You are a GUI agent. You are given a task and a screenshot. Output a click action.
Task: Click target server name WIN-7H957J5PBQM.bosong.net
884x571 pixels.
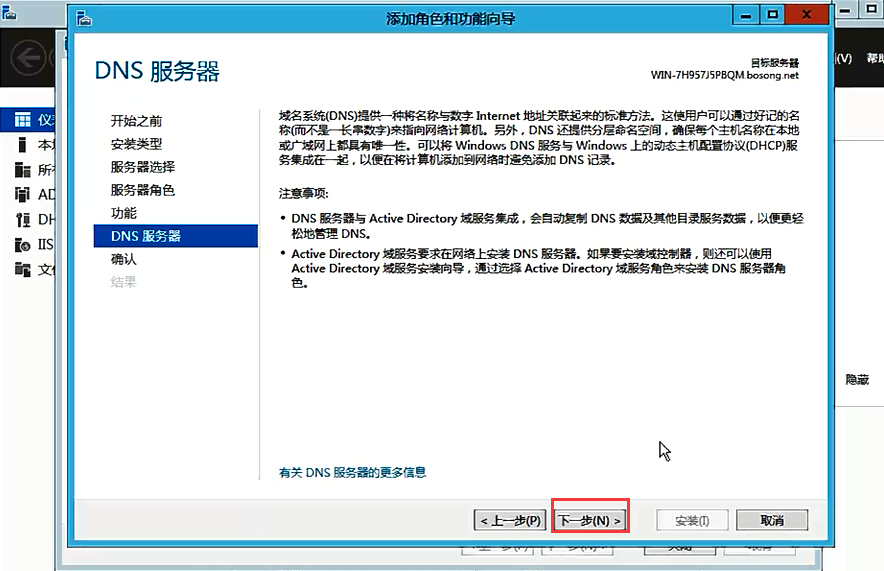tap(724, 75)
